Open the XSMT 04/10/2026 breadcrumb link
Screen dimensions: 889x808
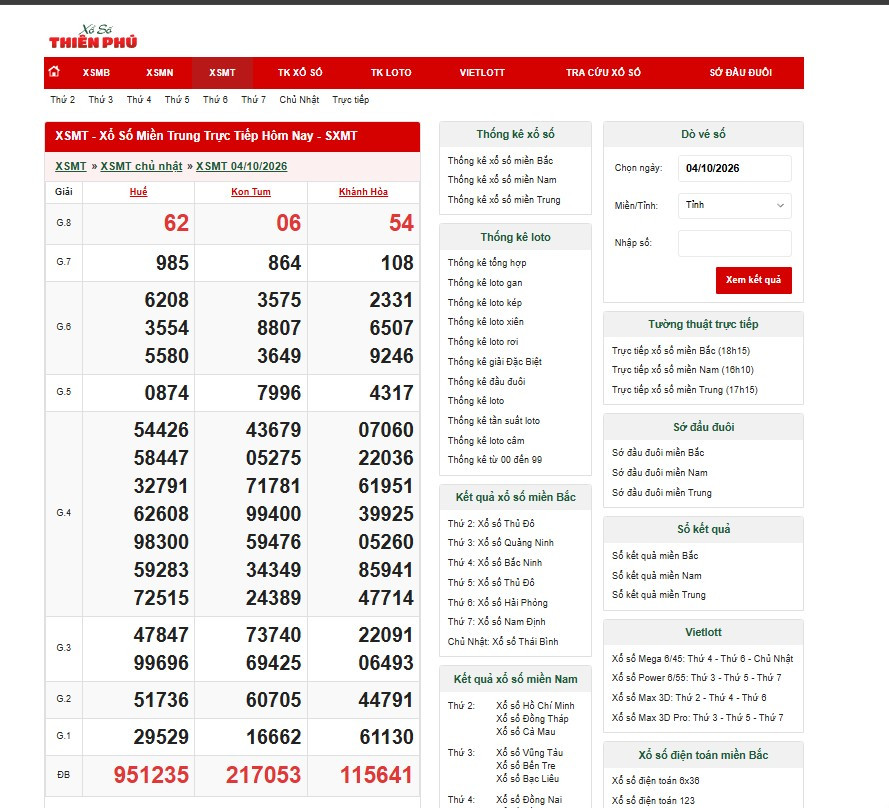click(x=242, y=166)
